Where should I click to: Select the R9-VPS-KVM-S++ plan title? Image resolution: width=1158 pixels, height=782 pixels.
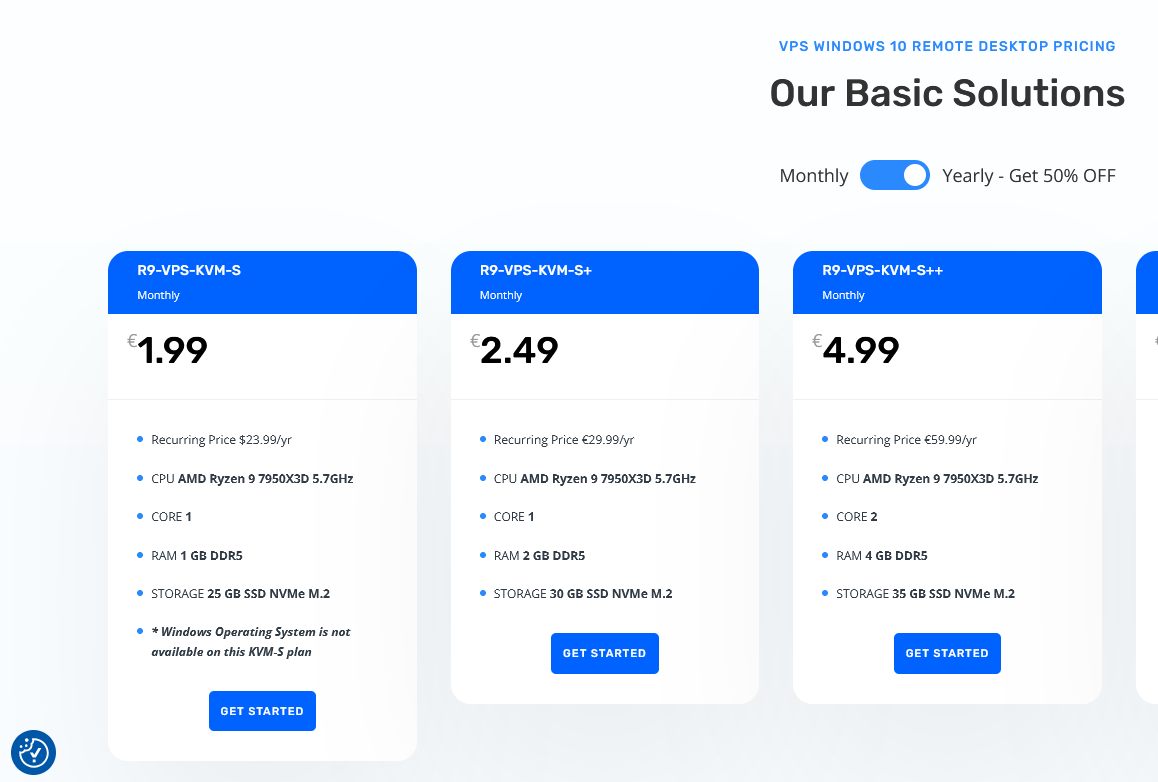[x=883, y=270]
